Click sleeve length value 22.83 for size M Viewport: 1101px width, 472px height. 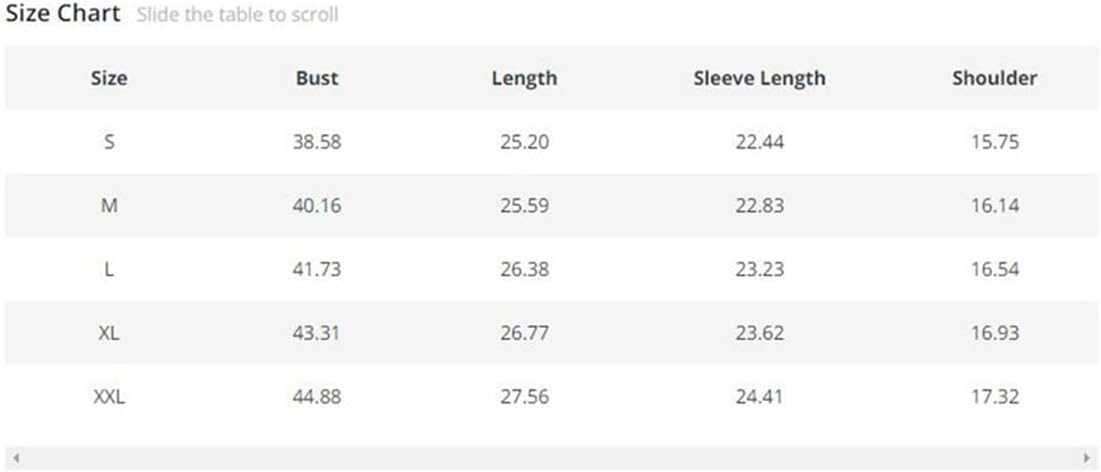click(x=759, y=206)
